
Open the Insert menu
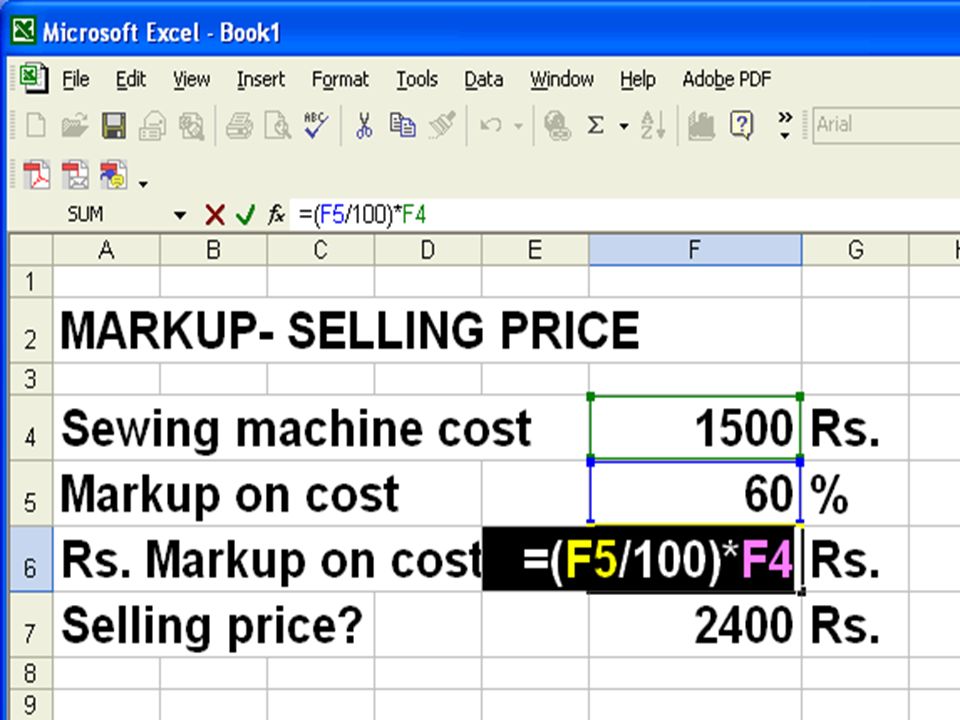point(261,80)
